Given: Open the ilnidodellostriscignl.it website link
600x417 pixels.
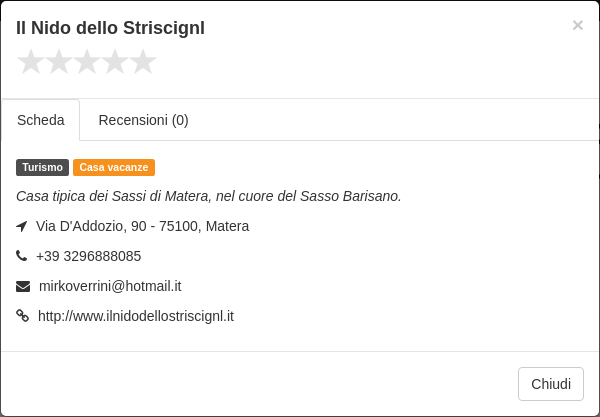Looking at the screenshot, I should tap(136, 316).
